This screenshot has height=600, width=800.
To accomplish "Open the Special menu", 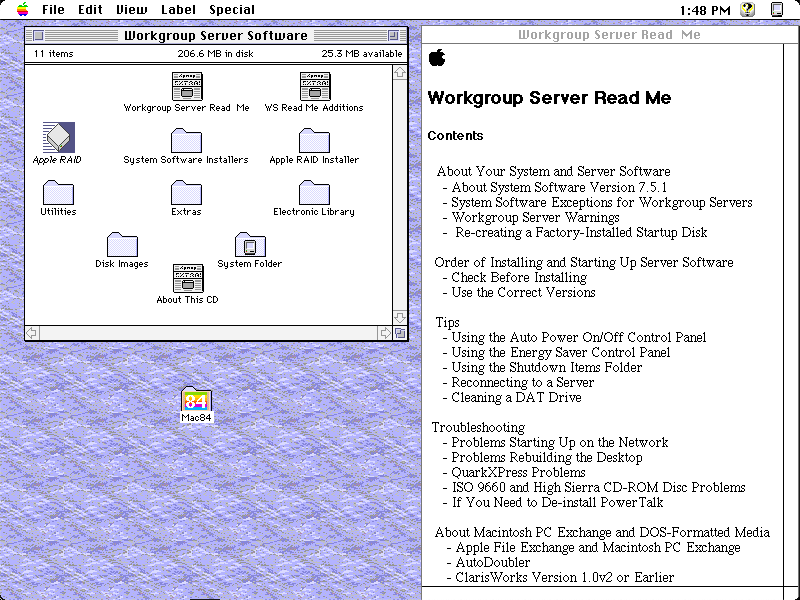I will pyautogui.click(x=232, y=9).
